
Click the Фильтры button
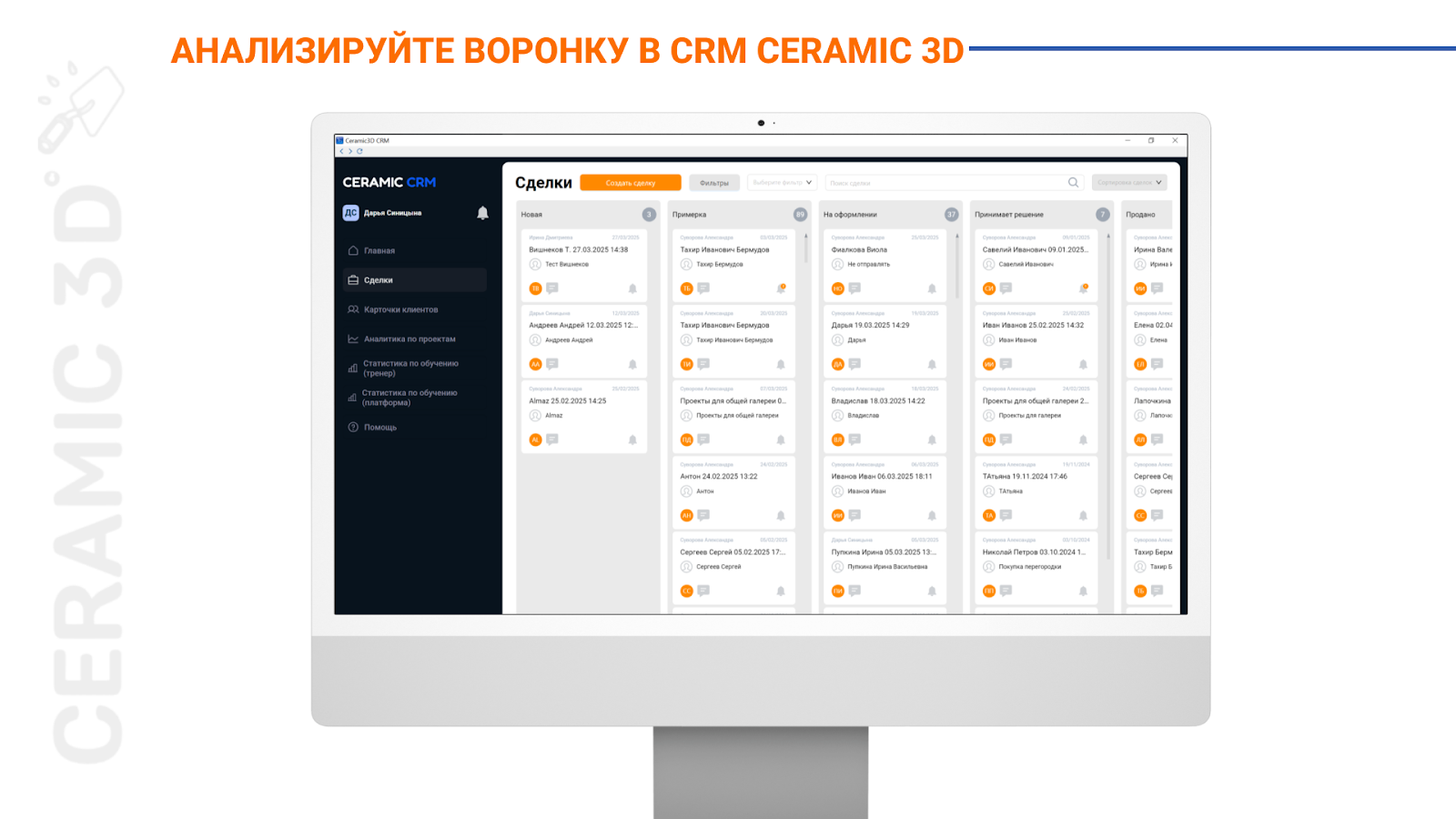click(x=714, y=183)
